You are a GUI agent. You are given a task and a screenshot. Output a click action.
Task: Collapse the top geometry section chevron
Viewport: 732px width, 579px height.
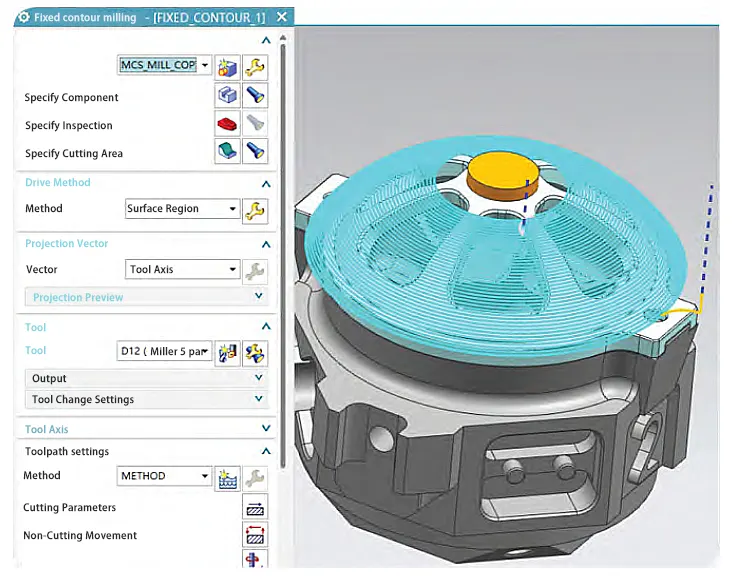click(266, 41)
